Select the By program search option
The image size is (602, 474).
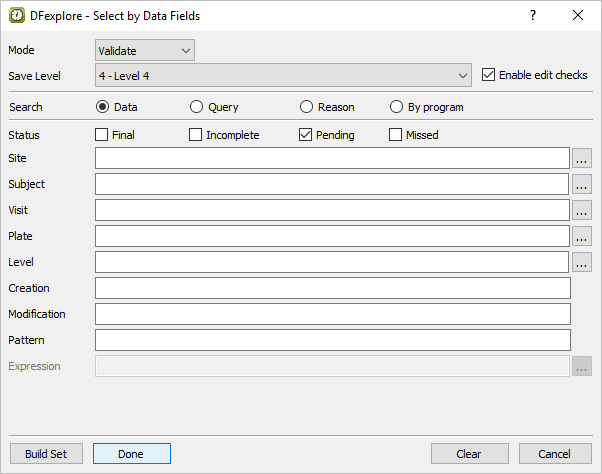pyautogui.click(x=396, y=107)
